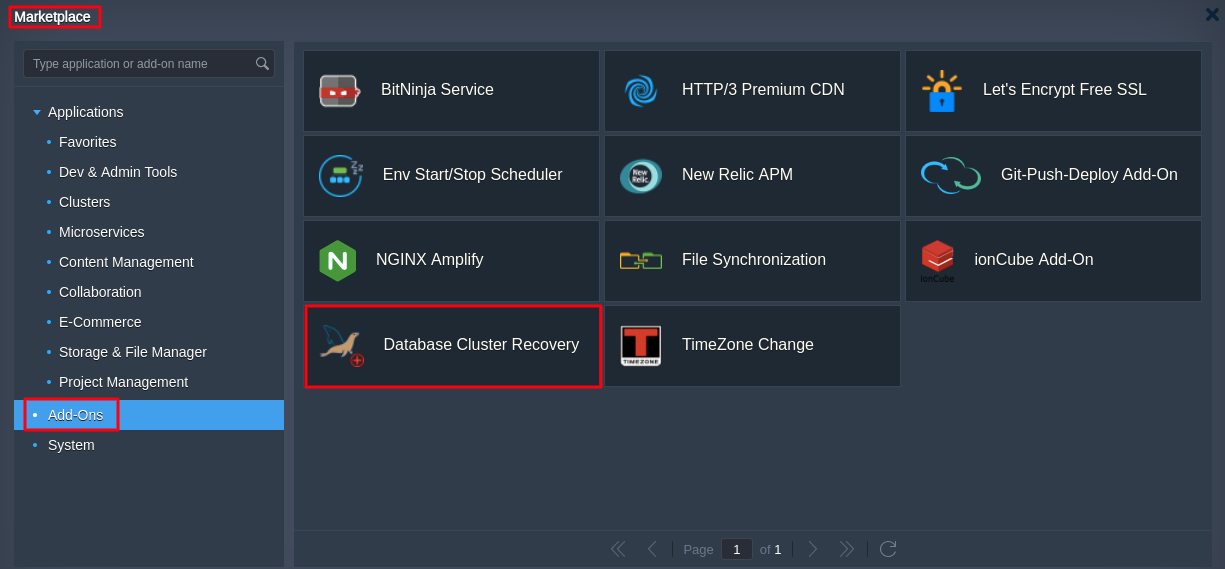Click the File Synchronization folders icon
Viewport: 1225px width, 569px height.
tap(640, 260)
